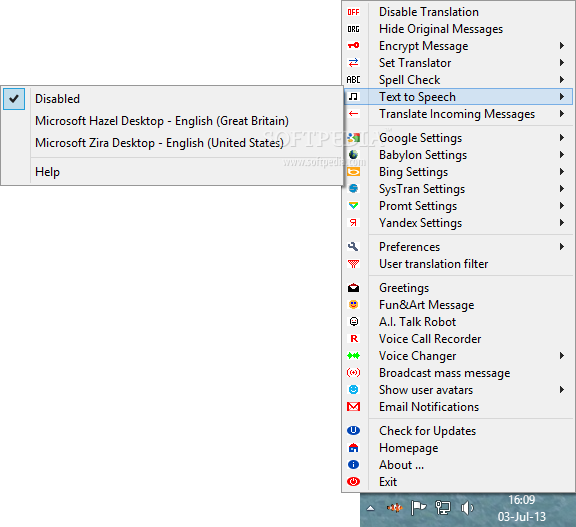Choose User translation filter
Screen dimensions: 576x527
[458, 264]
